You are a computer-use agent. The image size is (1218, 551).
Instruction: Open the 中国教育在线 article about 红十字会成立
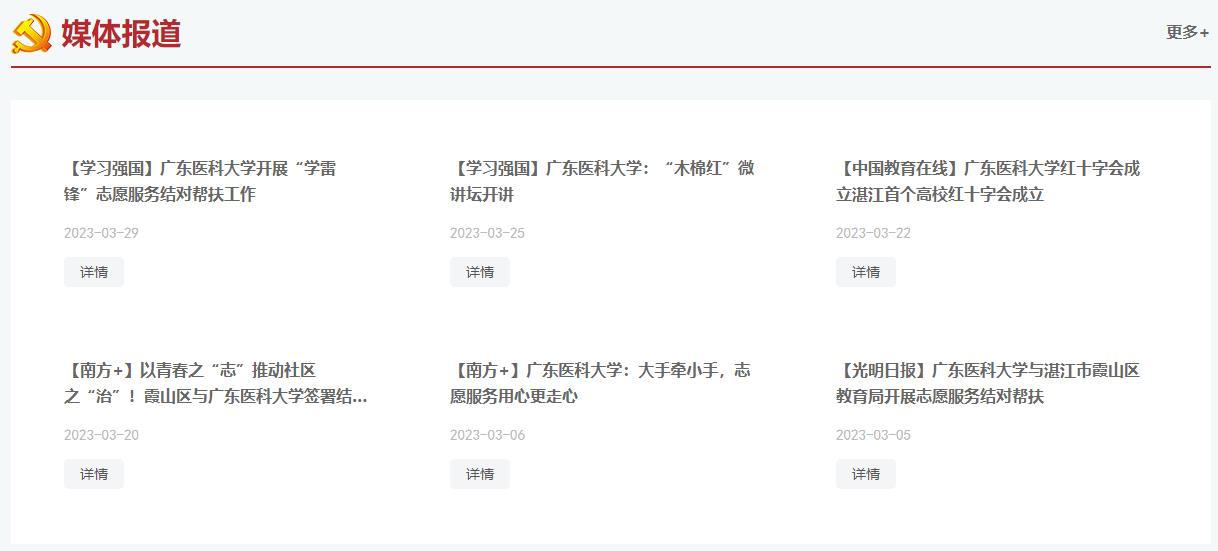(988, 181)
